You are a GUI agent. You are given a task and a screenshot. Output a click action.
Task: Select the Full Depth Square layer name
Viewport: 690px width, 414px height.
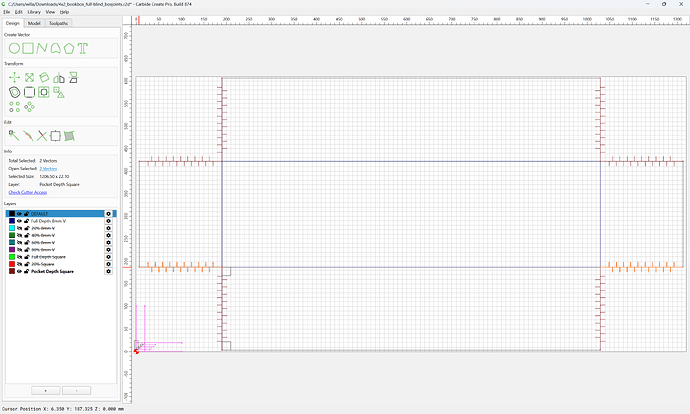point(48,257)
